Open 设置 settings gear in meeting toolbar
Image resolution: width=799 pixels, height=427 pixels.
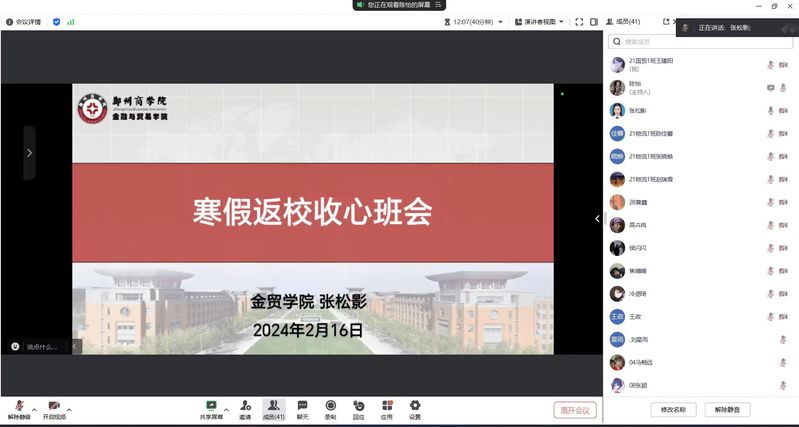tap(414, 408)
